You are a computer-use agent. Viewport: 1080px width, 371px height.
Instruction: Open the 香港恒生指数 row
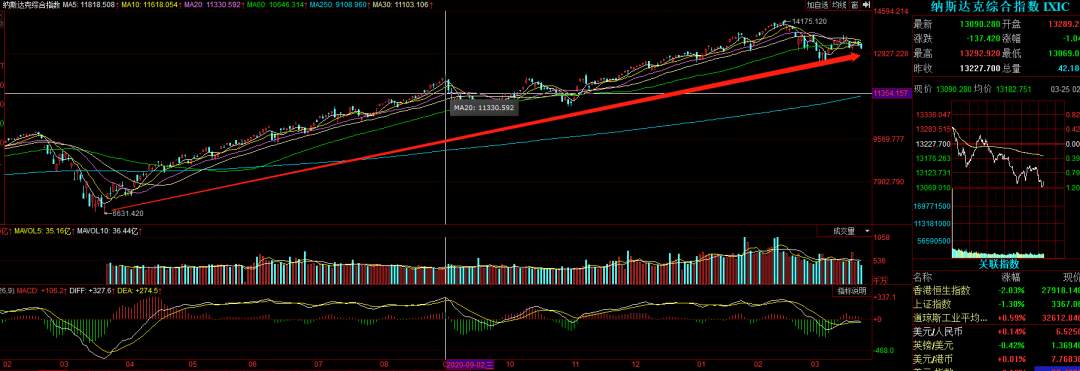[996, 290]
